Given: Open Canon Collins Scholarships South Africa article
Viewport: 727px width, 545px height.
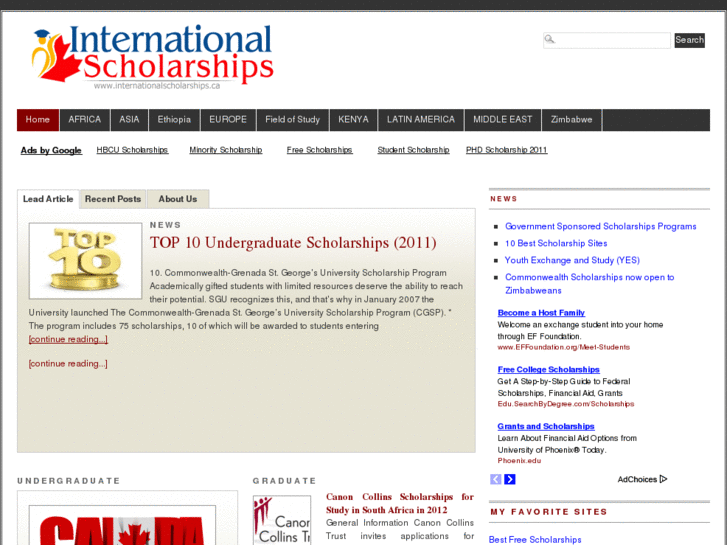Looking at the screenshot, I should point(400,503).
